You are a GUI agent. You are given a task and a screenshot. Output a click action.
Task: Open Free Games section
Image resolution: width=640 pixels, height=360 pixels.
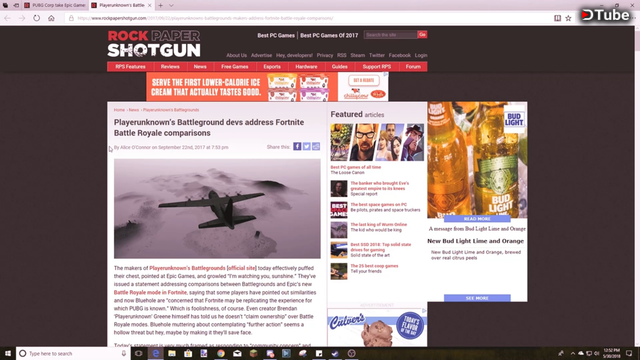click(235, 67)
